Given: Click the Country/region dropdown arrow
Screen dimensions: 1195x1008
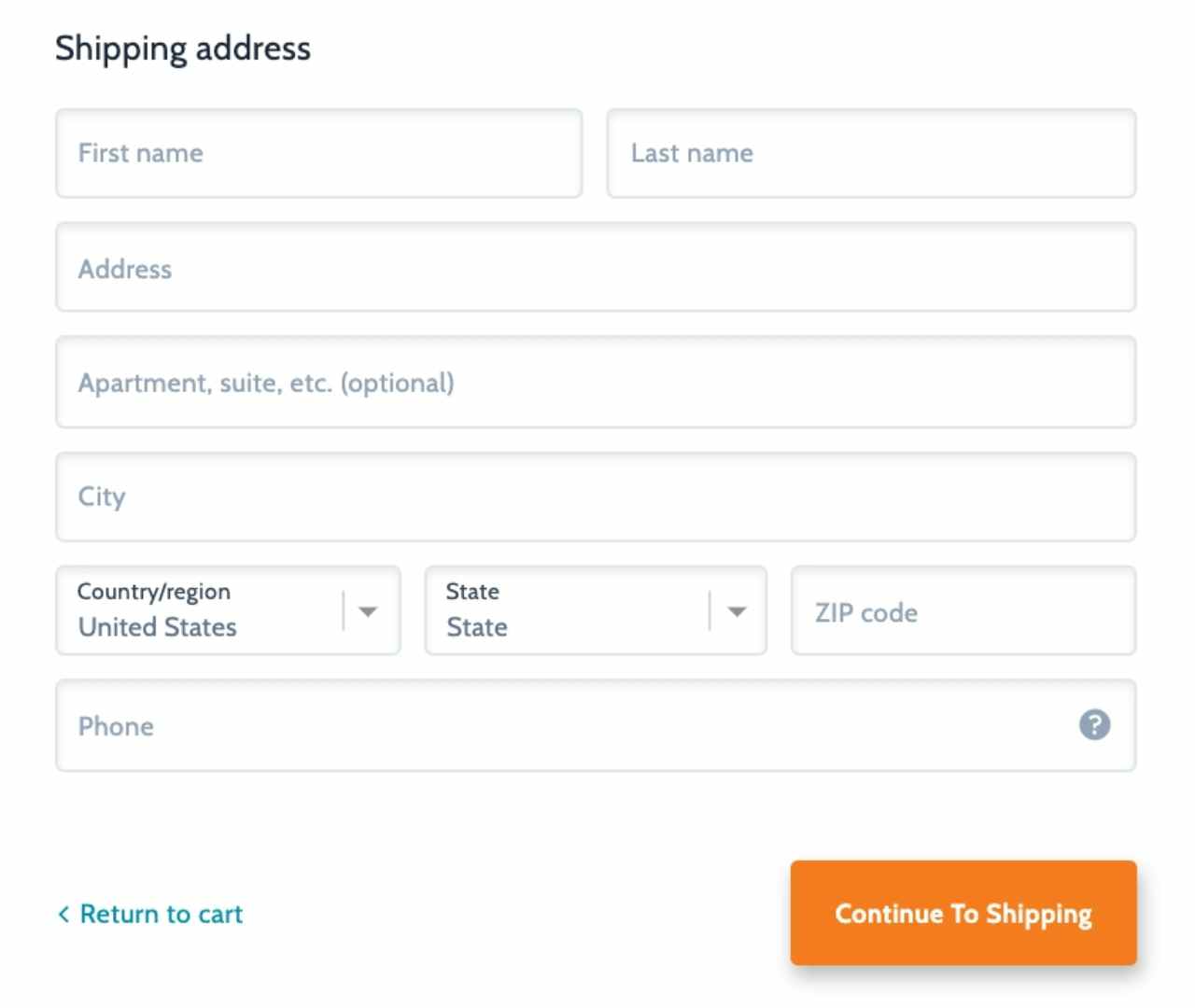Looking at the screenshot, I should [370, 611].
